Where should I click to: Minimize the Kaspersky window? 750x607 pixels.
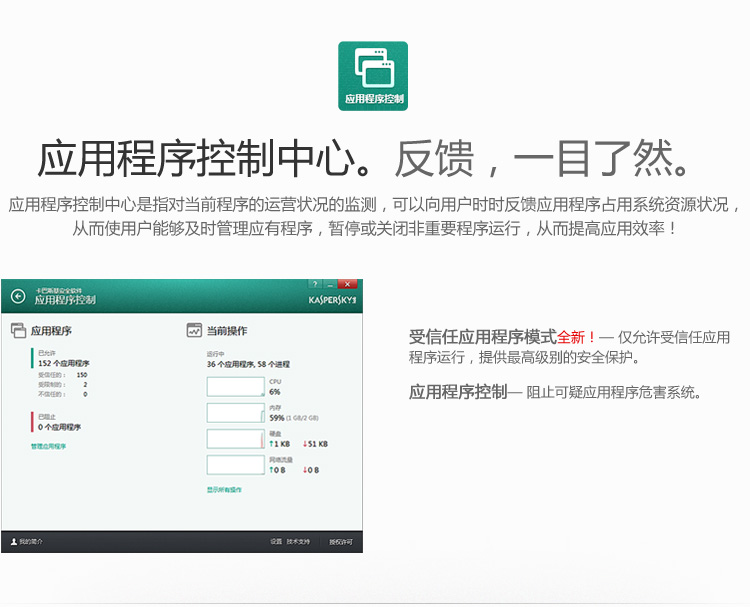pos(329,285)
